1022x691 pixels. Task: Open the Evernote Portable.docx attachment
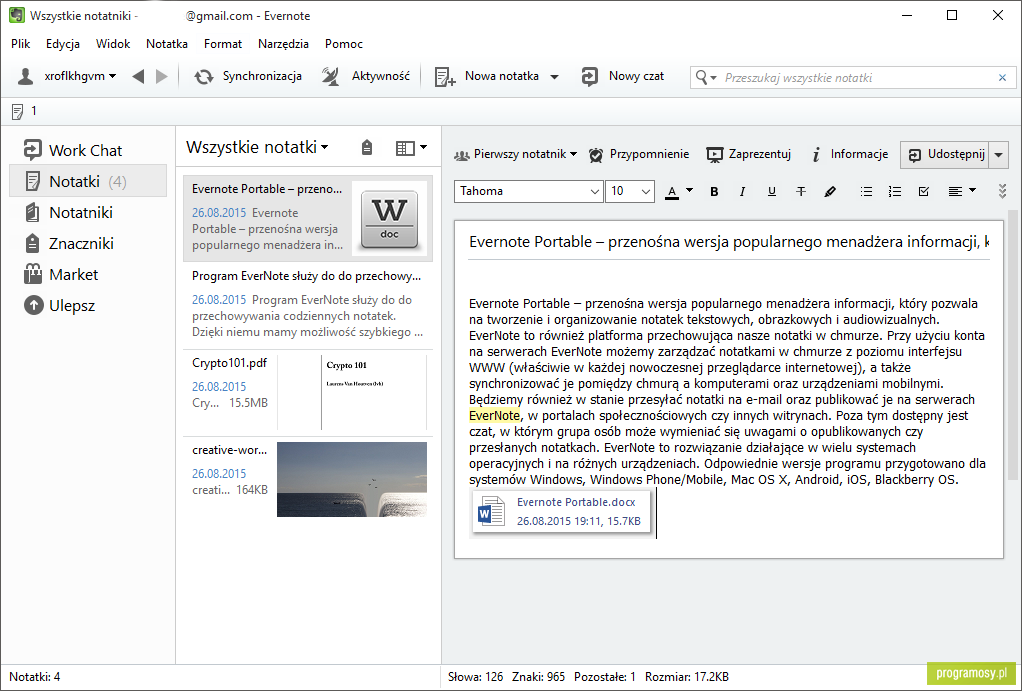[x=561, y=512]
